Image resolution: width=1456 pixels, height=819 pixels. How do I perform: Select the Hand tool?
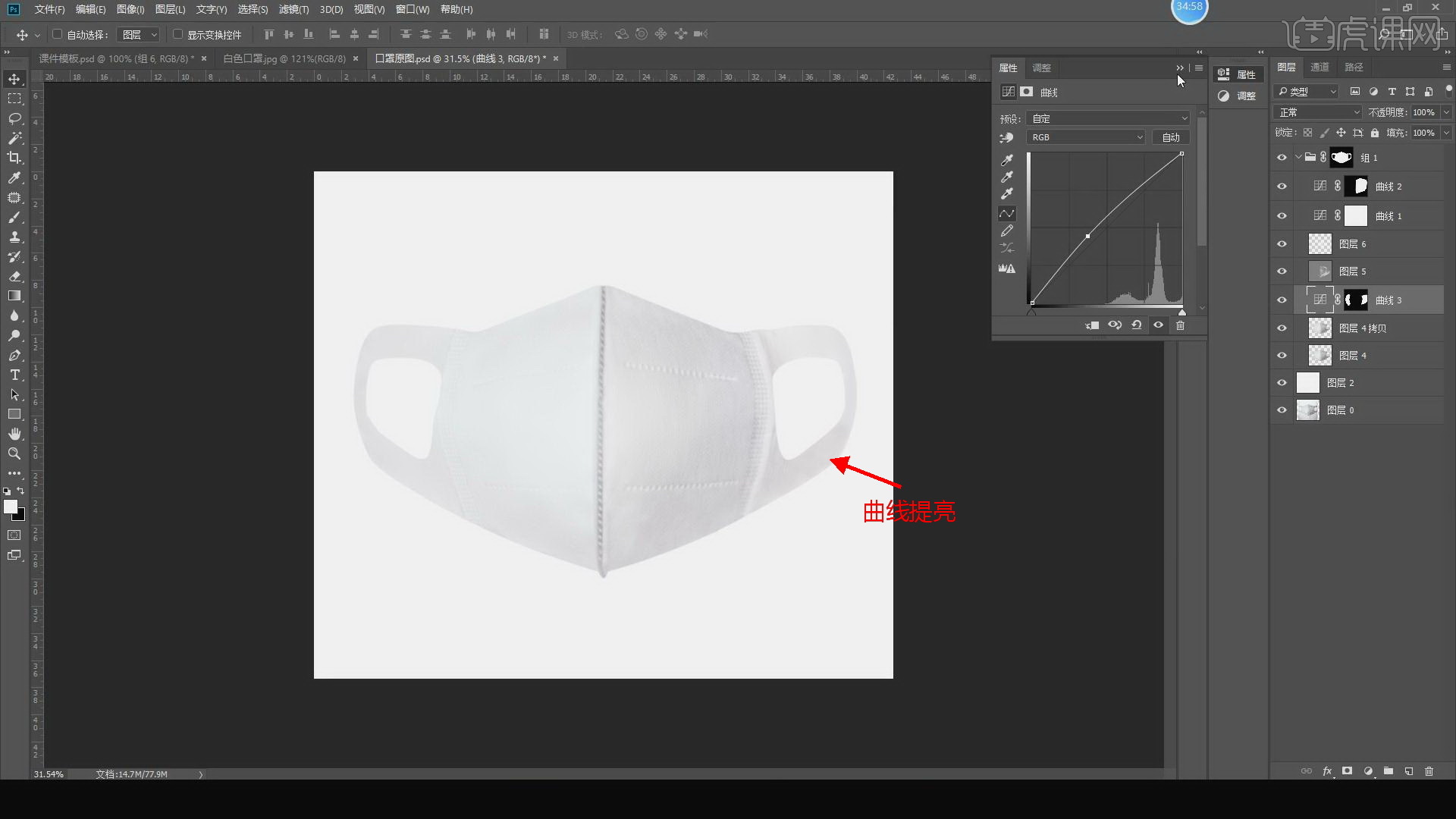coord(14,434)
